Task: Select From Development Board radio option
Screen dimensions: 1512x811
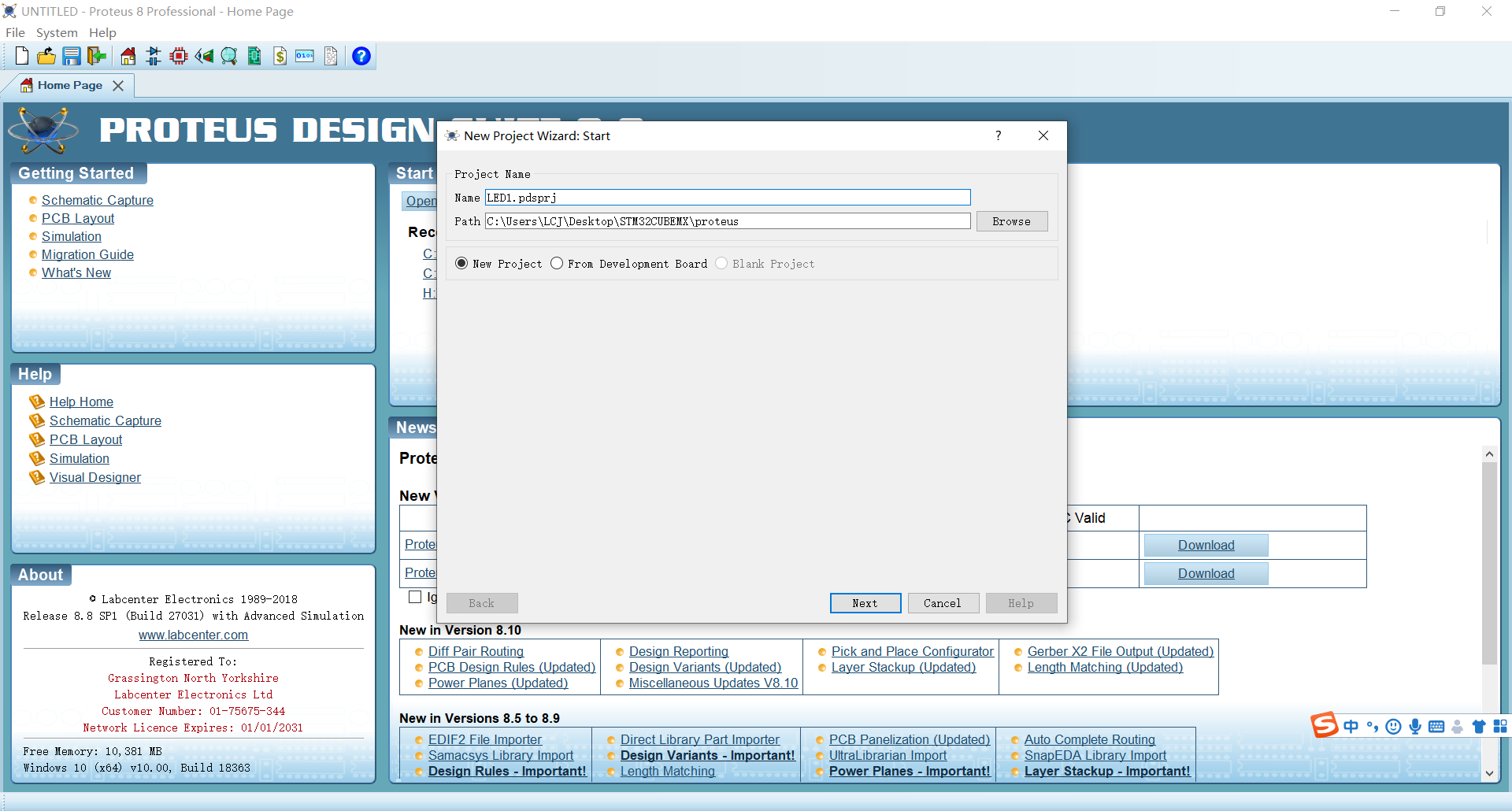Action: tap(557, 264)
